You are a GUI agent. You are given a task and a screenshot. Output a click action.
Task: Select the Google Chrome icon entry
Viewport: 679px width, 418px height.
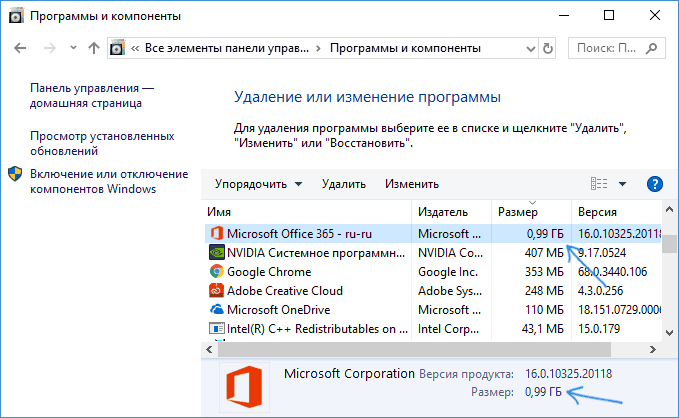(x=217, y=272)
